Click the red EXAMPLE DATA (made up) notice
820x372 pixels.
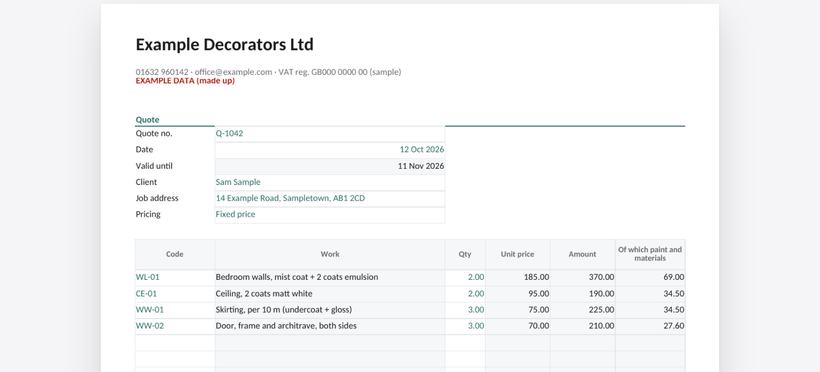point(185,81)
